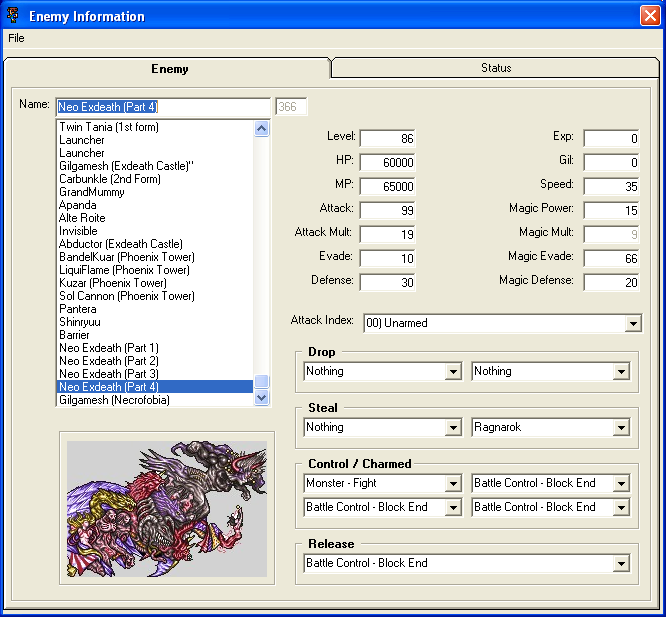Click the Level value field
This screenshot has height=617, width=666.
(388, 138)
